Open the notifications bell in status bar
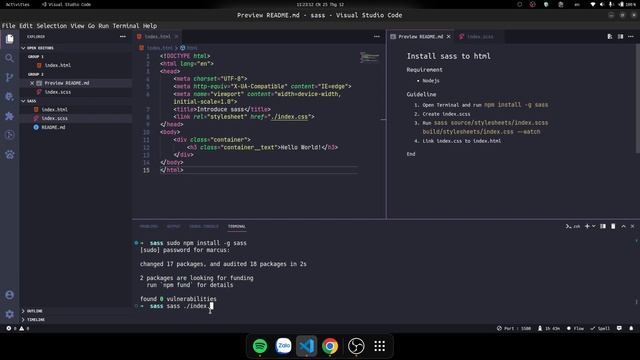 tap(631, 328)
